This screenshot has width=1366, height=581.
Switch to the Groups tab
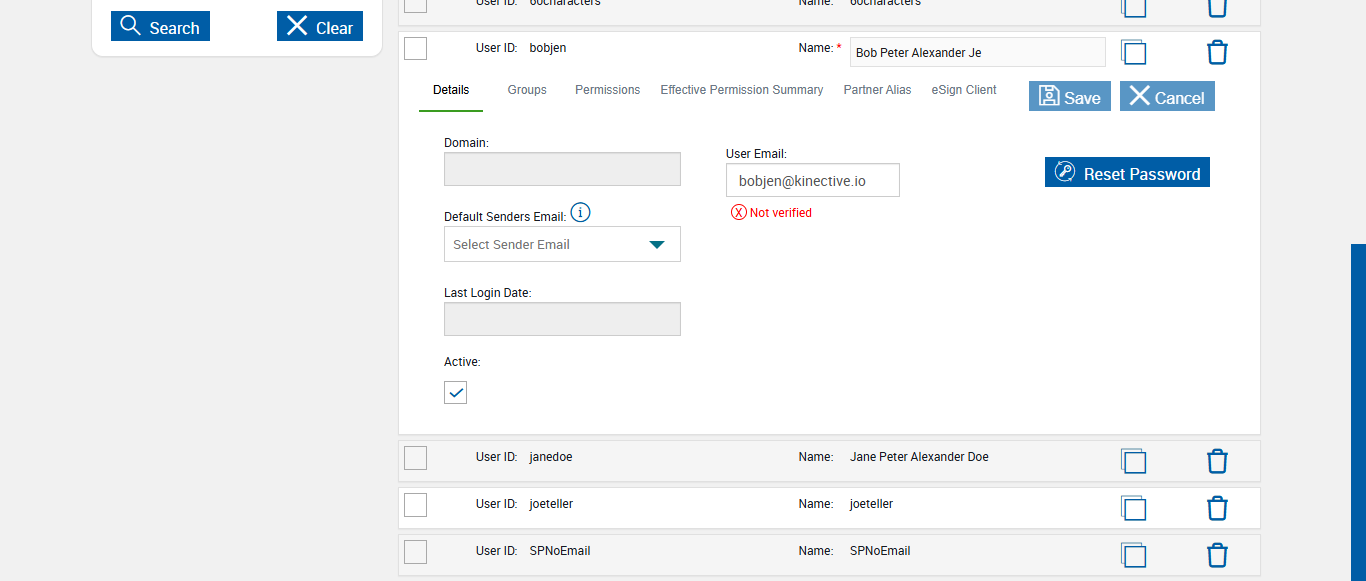pos(527,90)
